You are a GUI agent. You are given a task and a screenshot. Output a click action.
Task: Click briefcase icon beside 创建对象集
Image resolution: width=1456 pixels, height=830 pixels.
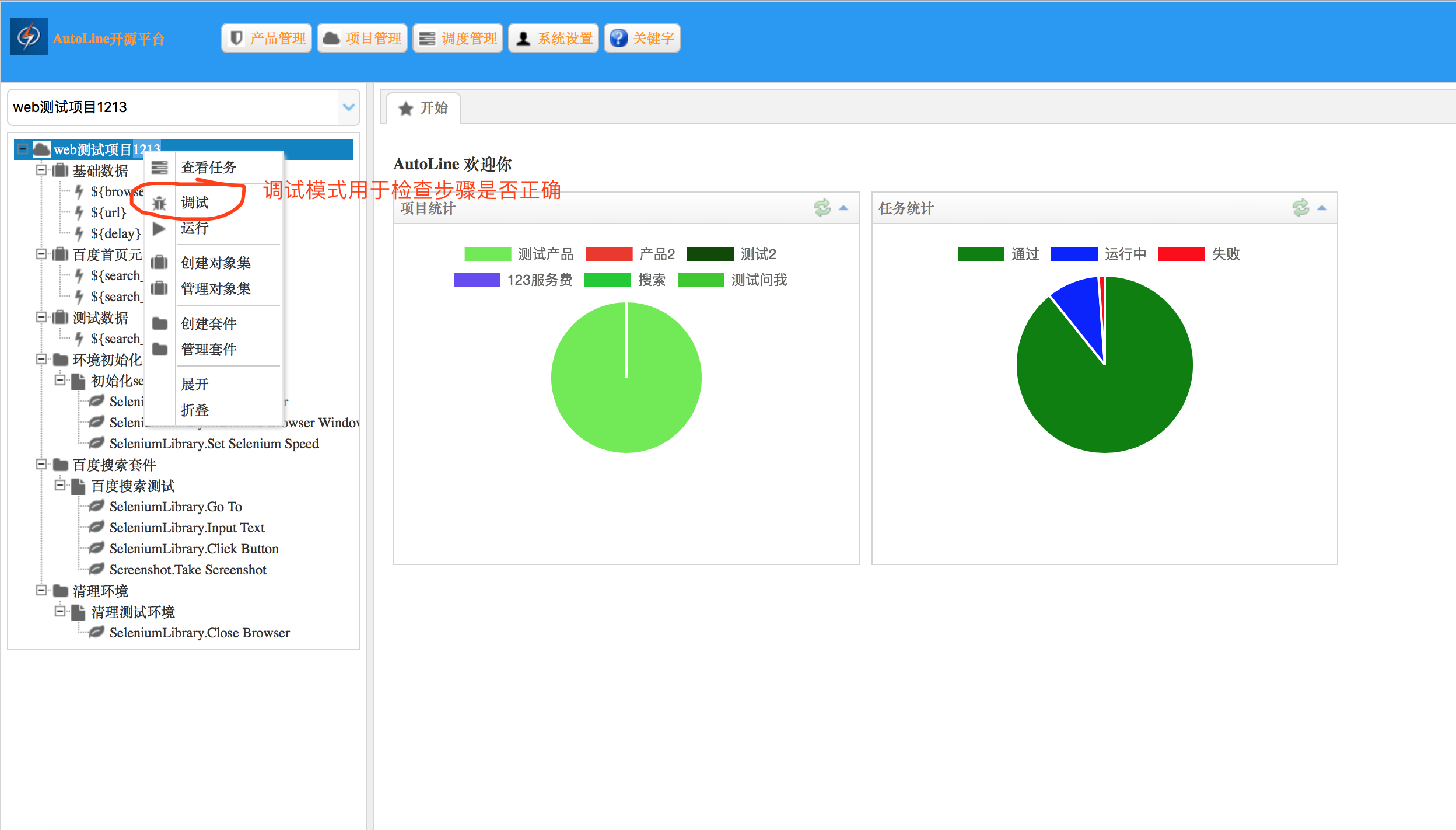point(159,263)
